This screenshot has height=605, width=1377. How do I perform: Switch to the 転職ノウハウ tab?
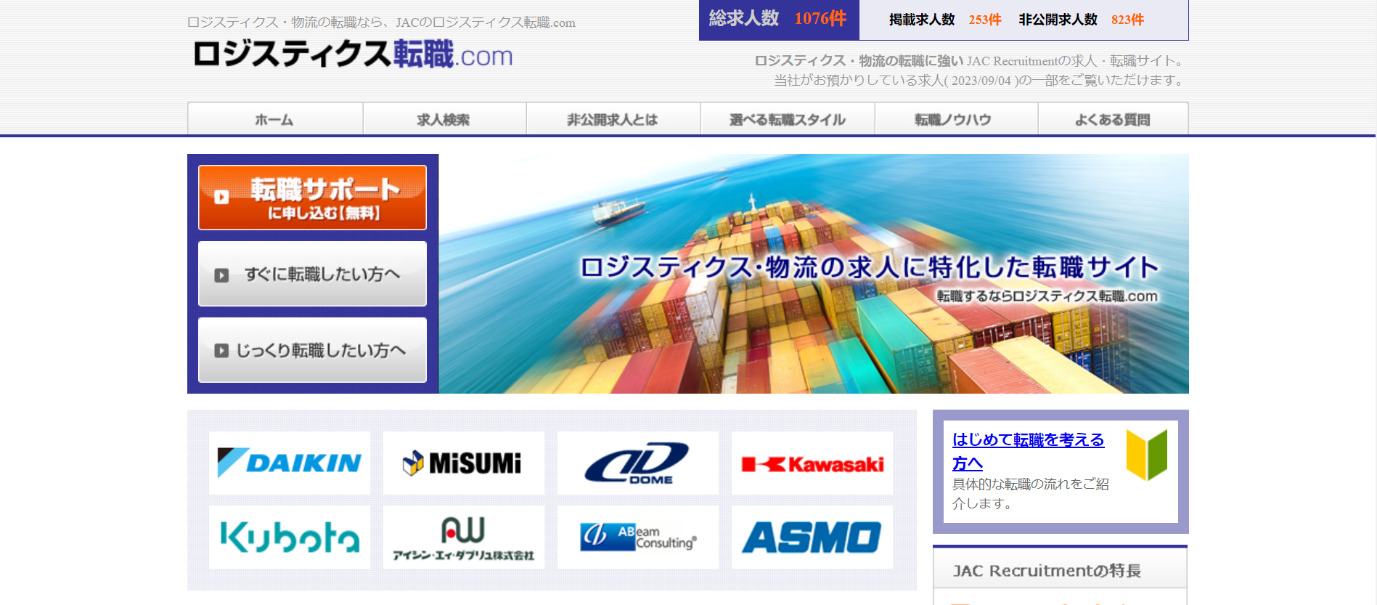pos(955,119)
